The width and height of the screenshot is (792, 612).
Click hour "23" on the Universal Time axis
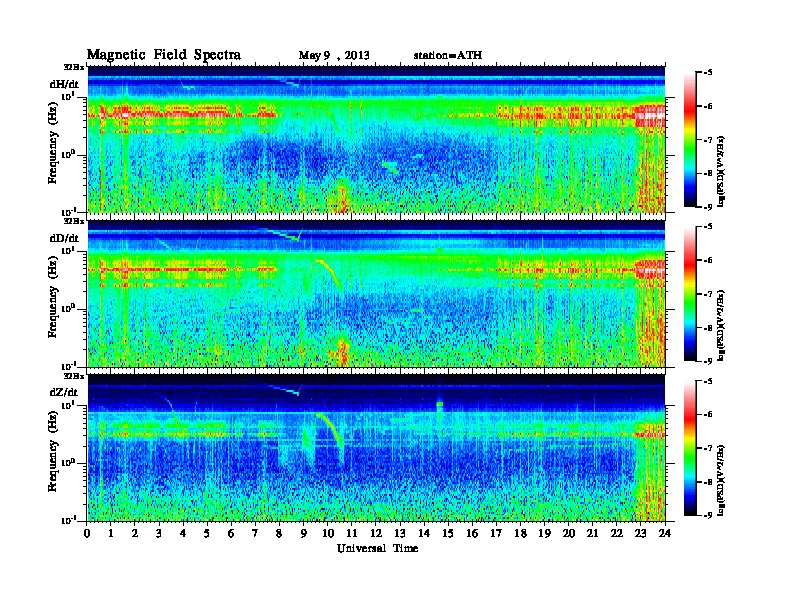click(x=641, y=533)
